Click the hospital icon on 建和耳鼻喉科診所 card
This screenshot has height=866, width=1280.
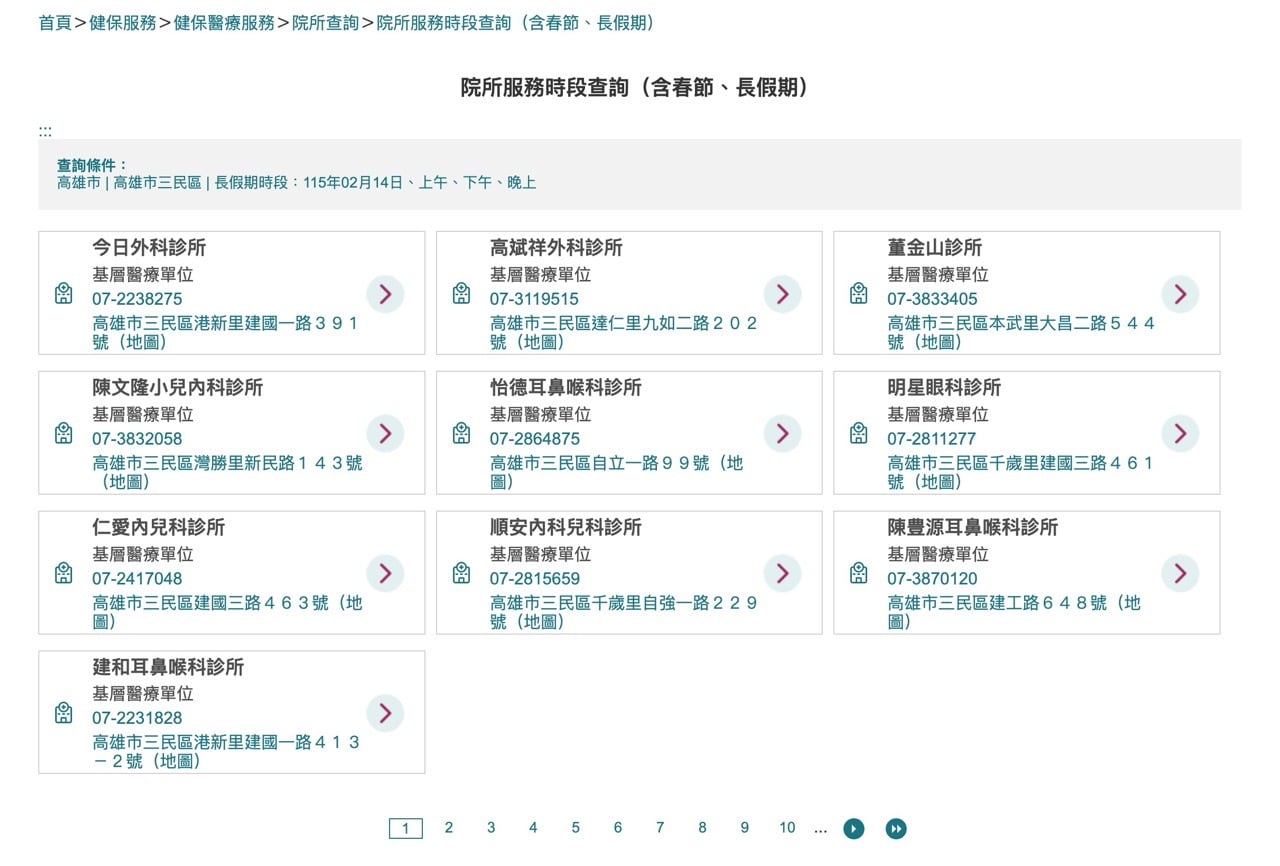coord(65,714)
